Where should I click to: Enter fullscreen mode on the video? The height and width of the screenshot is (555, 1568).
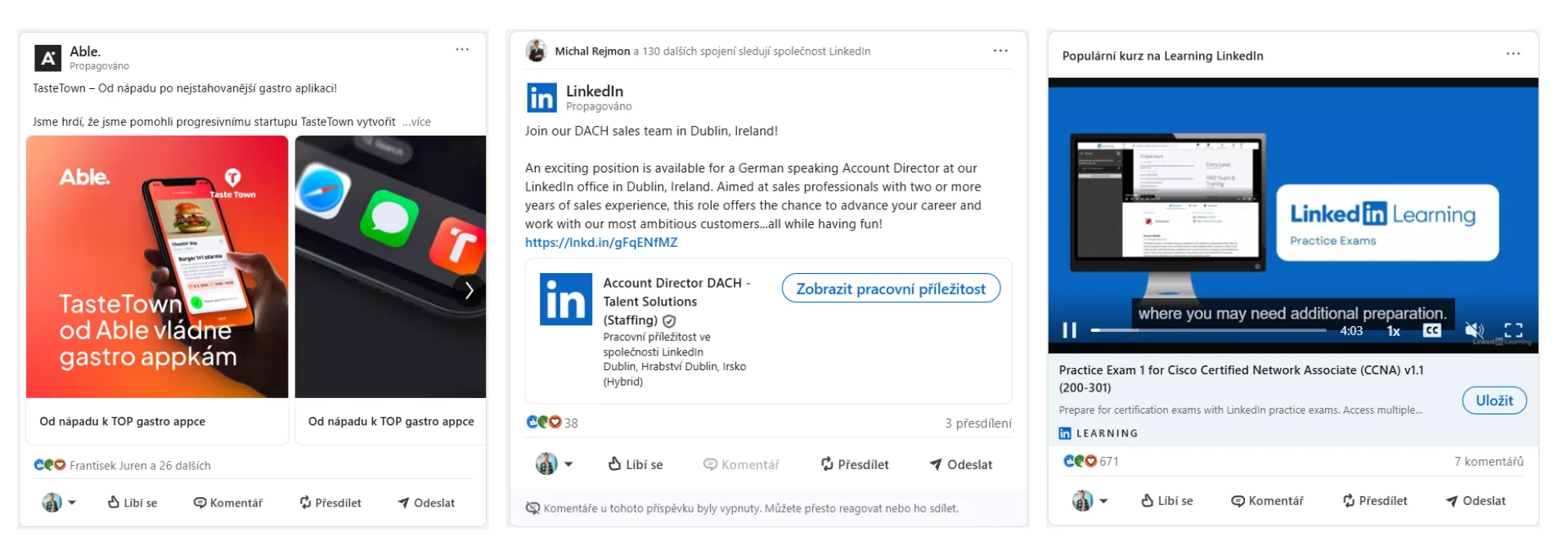[x=1513, y=330]
